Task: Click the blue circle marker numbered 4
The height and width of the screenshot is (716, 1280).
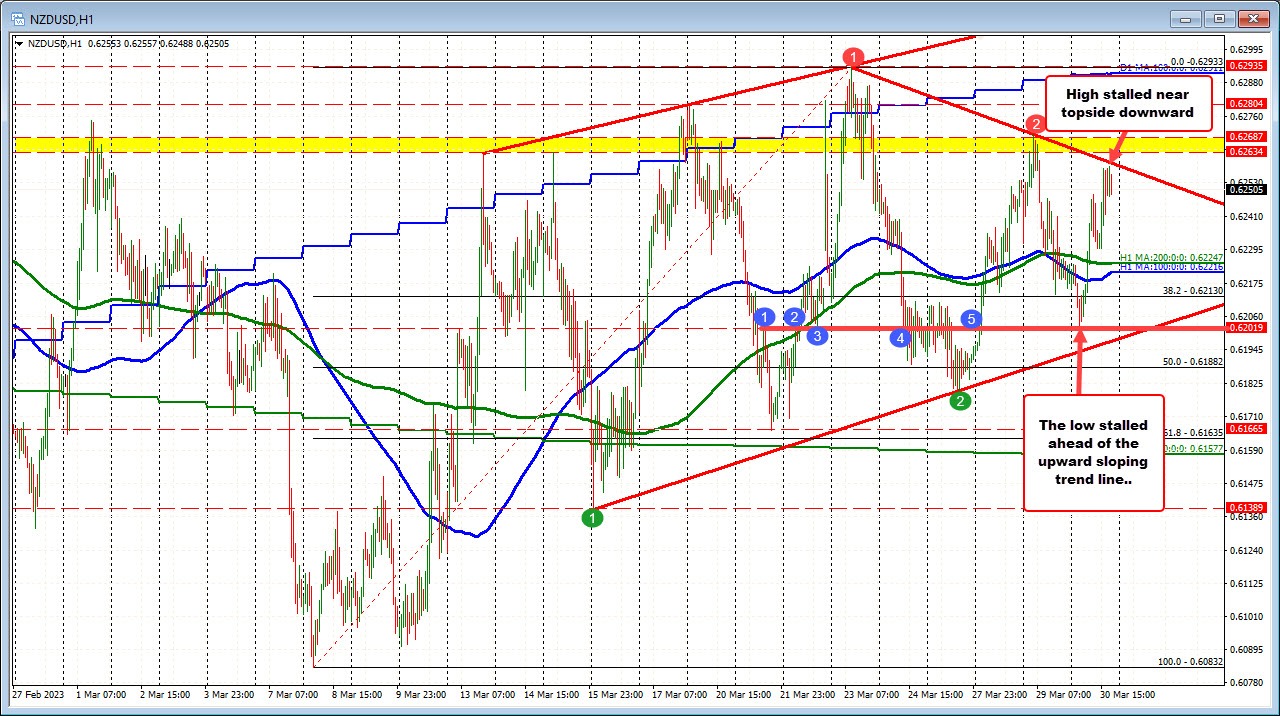Action: click(901, 338)
